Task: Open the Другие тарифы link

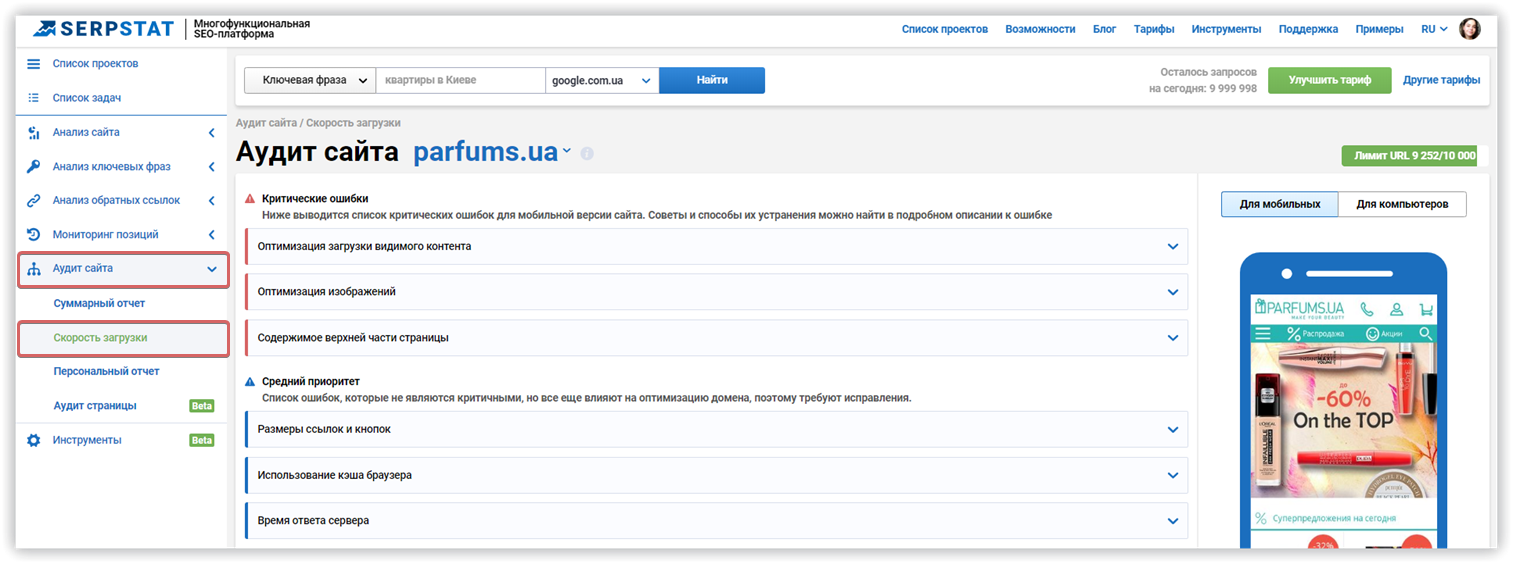Action: 1441,80
